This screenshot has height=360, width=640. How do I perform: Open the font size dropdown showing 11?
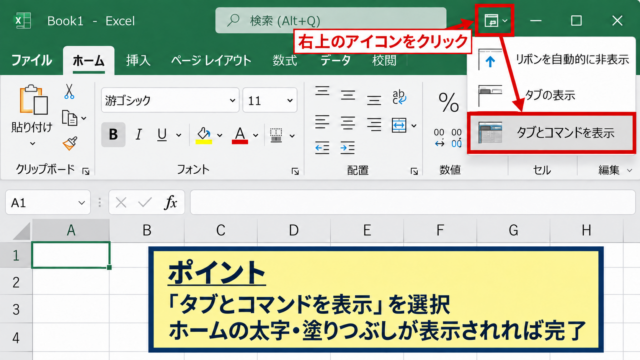click(x=290, y=100)
